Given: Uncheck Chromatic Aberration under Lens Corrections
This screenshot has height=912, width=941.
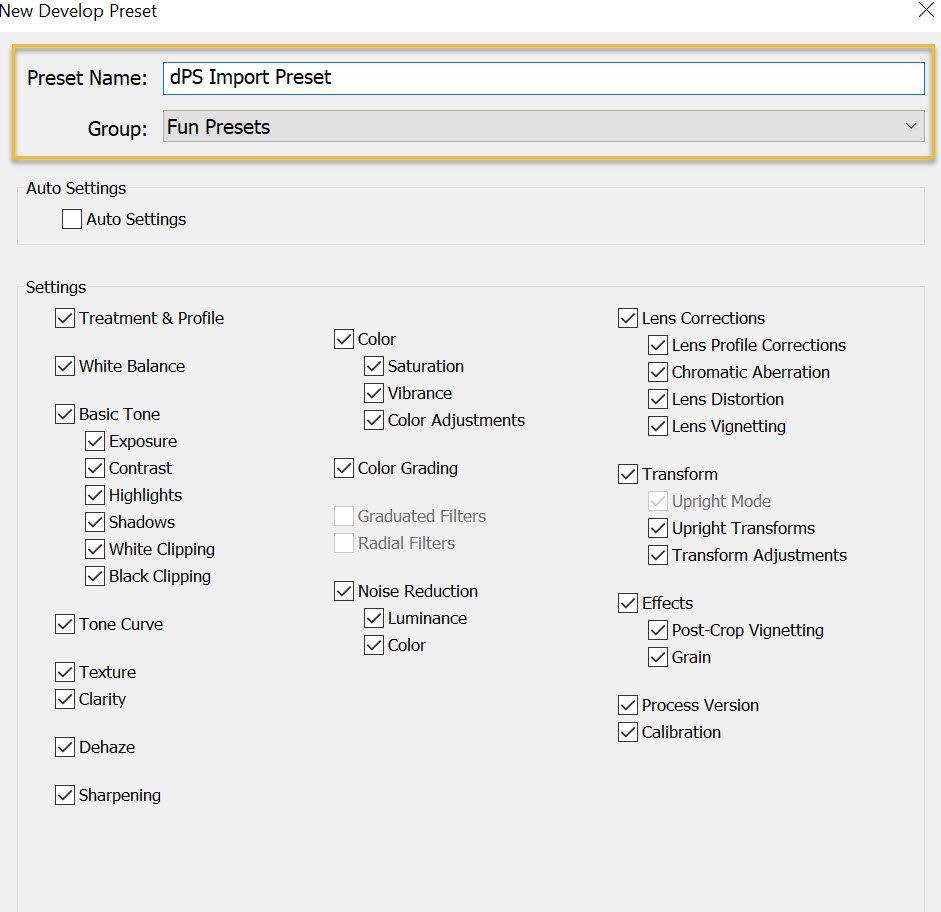Looking at the screenshot, I should point(658,372).
